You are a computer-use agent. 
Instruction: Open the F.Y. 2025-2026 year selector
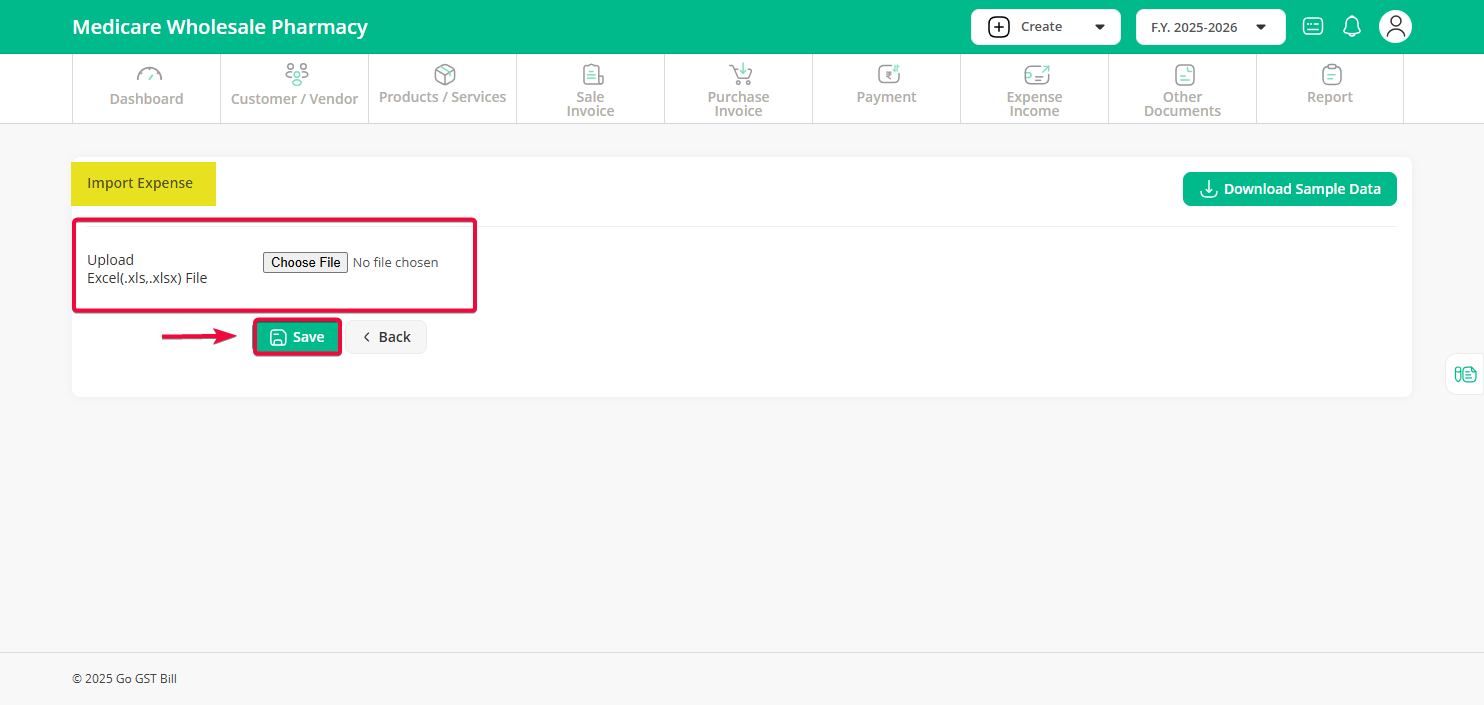tap(1210, 27)
